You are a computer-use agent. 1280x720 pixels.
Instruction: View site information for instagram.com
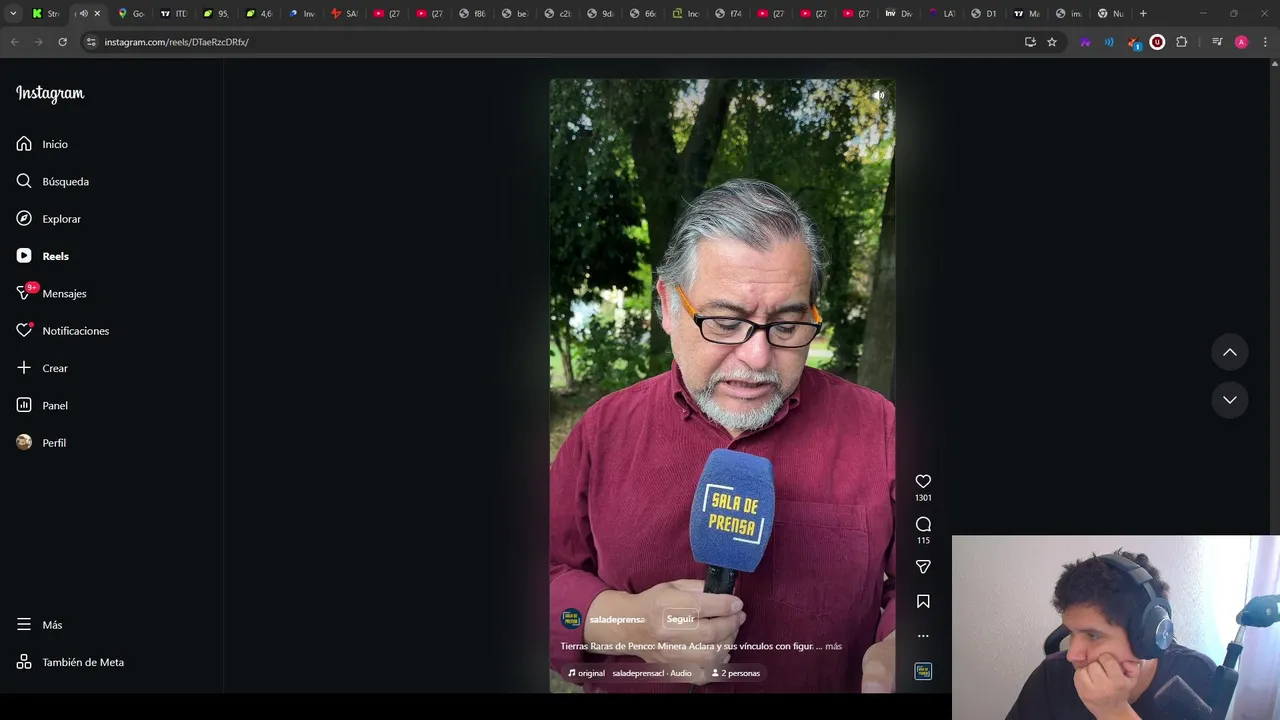(91, 42)
